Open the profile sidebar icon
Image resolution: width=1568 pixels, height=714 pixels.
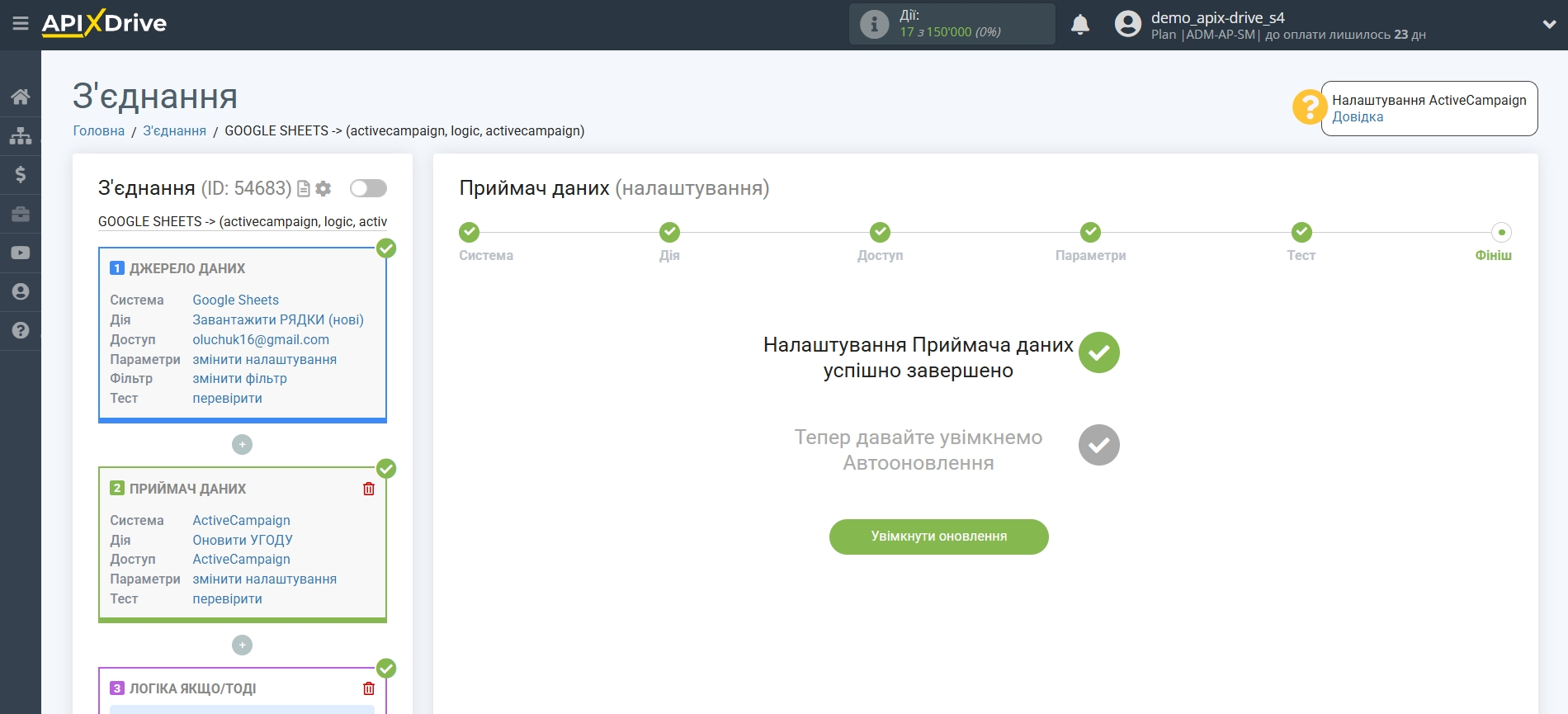tap(21, 291)
